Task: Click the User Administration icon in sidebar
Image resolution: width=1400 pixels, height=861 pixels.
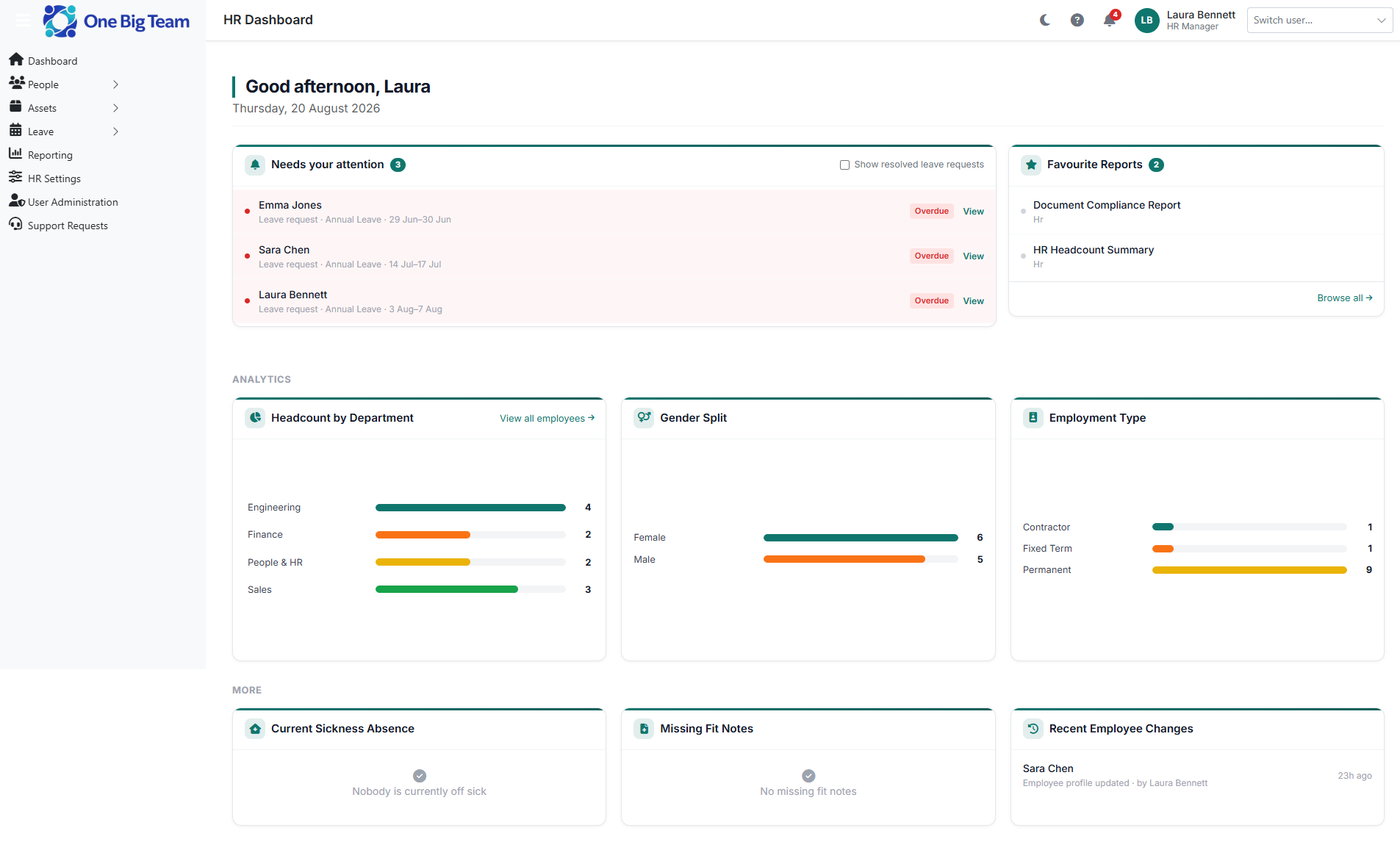Action: (17, 201)
